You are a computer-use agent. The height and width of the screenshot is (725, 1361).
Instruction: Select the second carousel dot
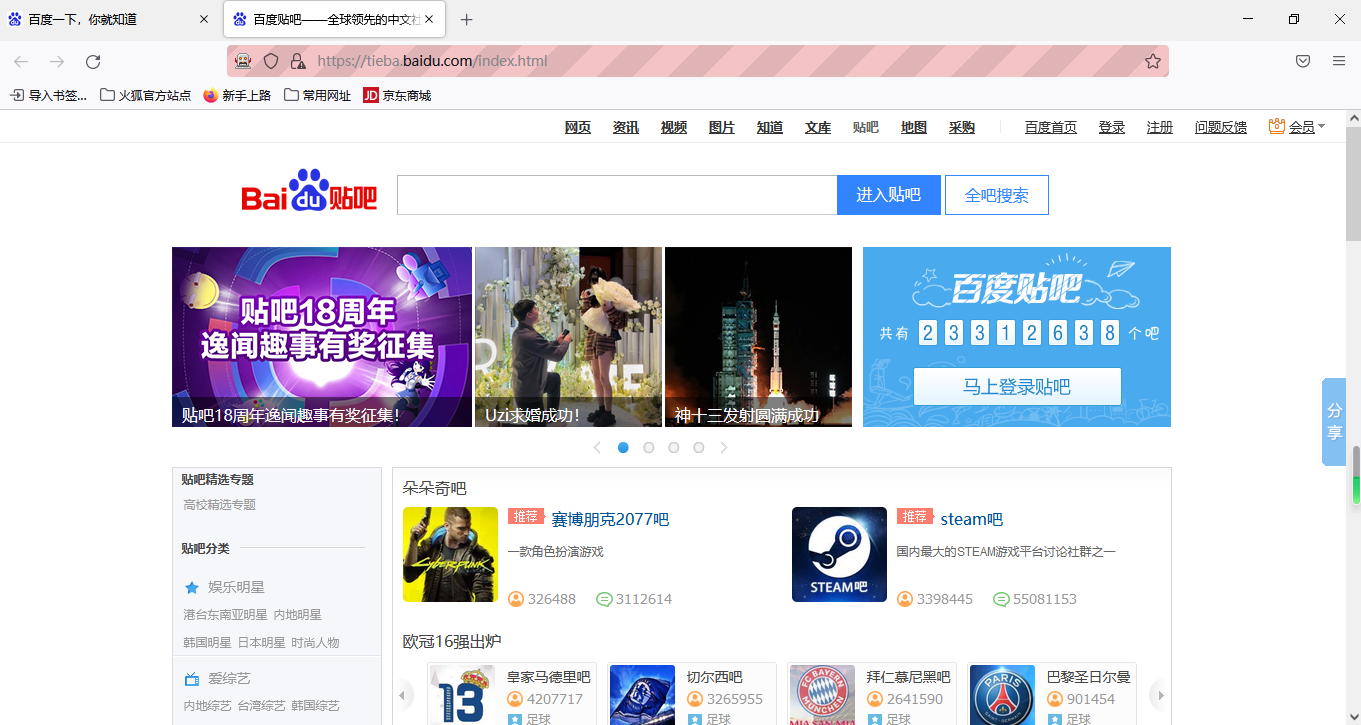click(x=648, y=448)
